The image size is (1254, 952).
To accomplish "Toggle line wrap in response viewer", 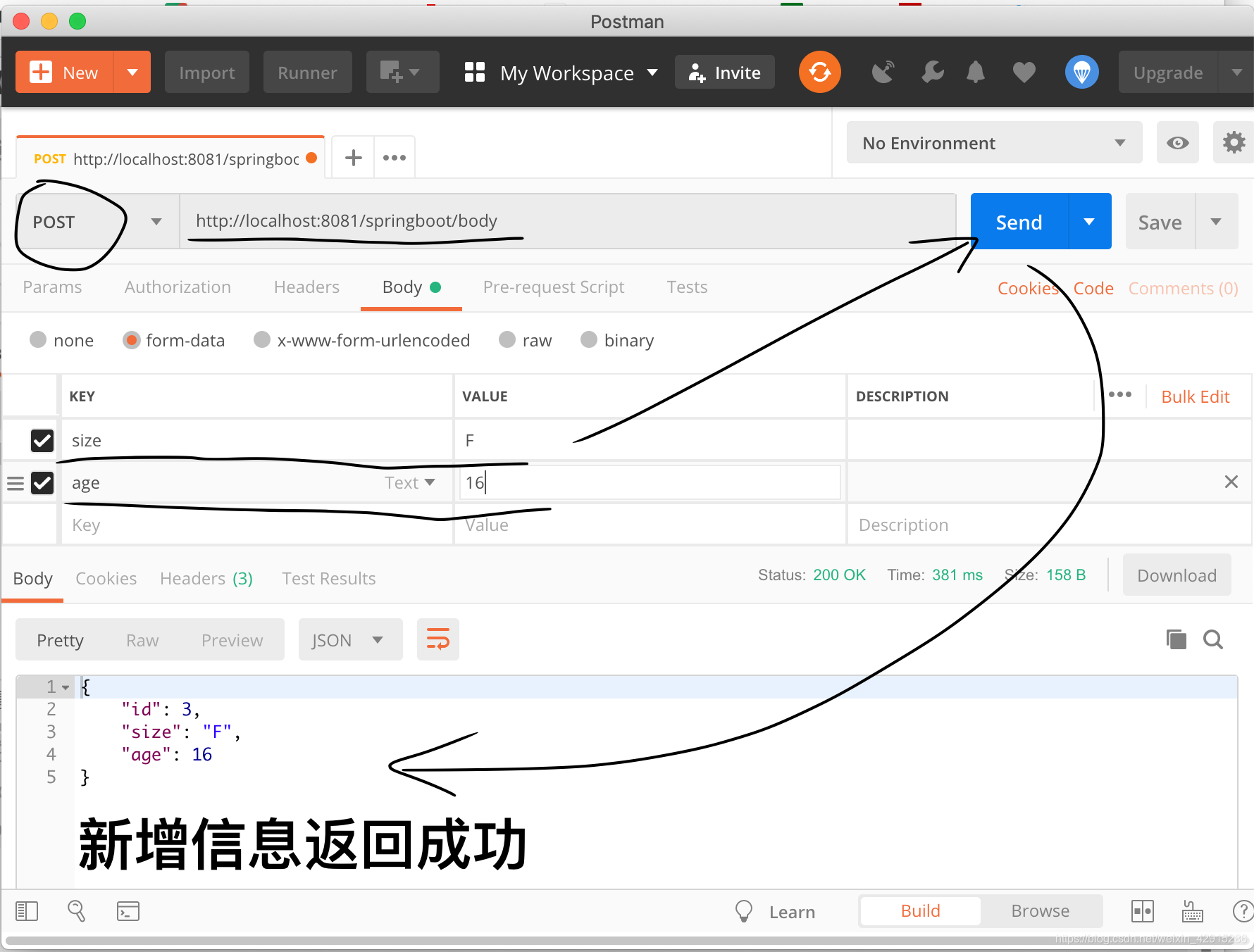I will point(437,639).
